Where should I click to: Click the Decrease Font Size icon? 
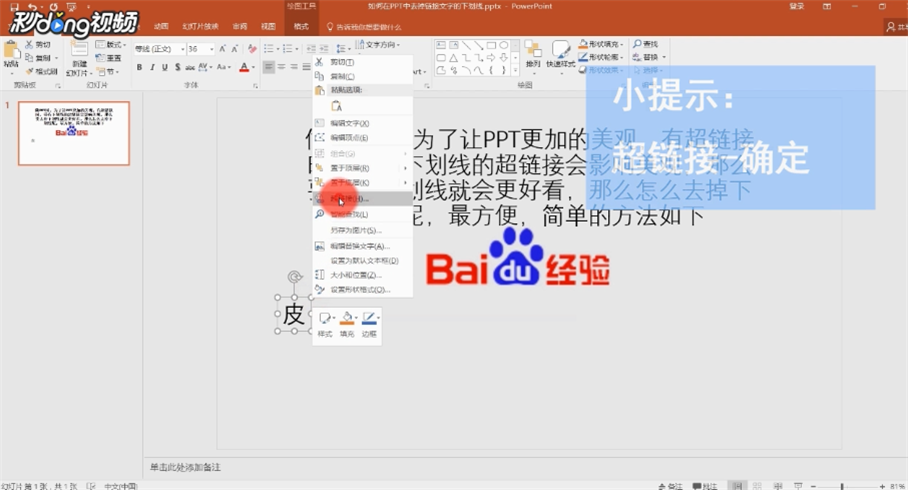pyautogui.click(x=235, y=49)
